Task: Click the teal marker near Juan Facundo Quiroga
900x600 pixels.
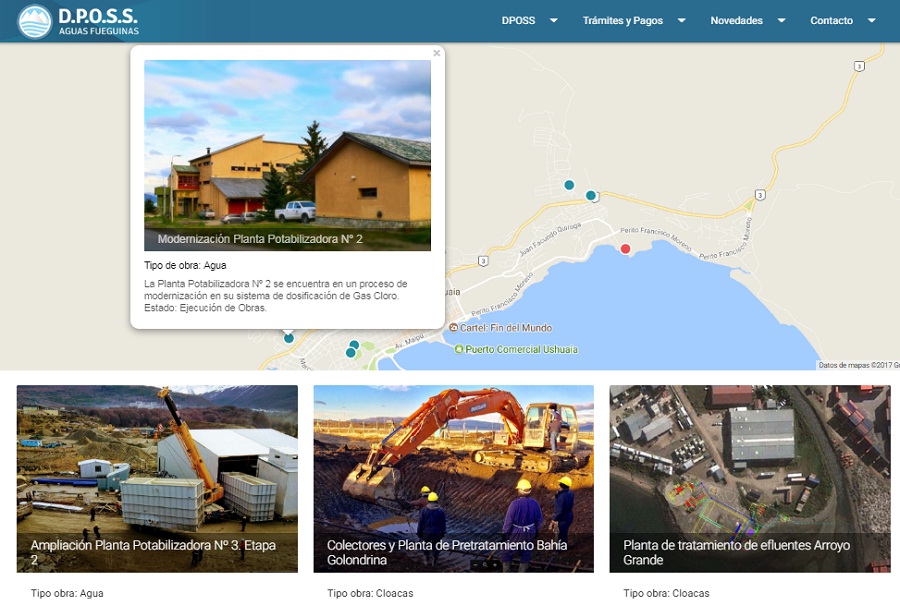Action: point(569,185)
